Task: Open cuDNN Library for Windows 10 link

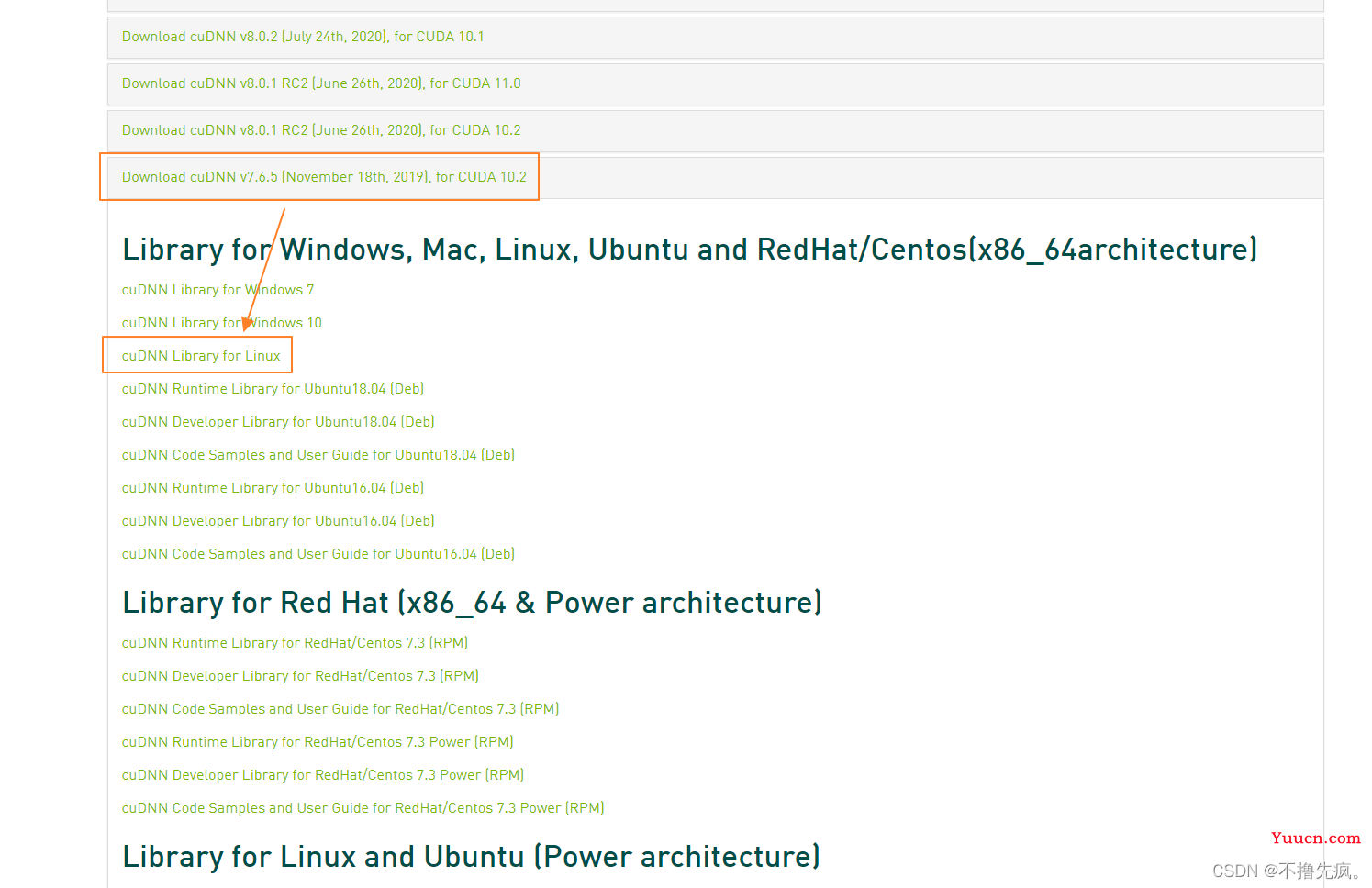Action: point(222,323)
